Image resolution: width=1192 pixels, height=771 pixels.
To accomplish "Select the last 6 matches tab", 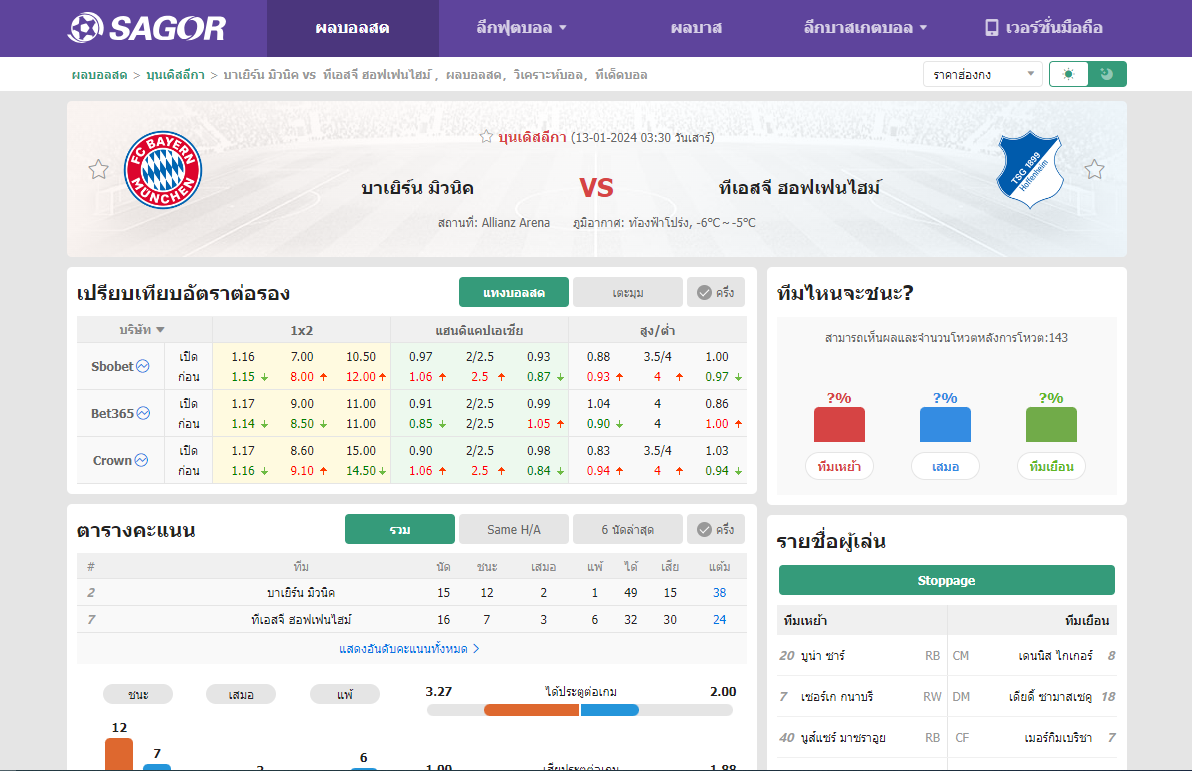I will (x=628, y=530).
